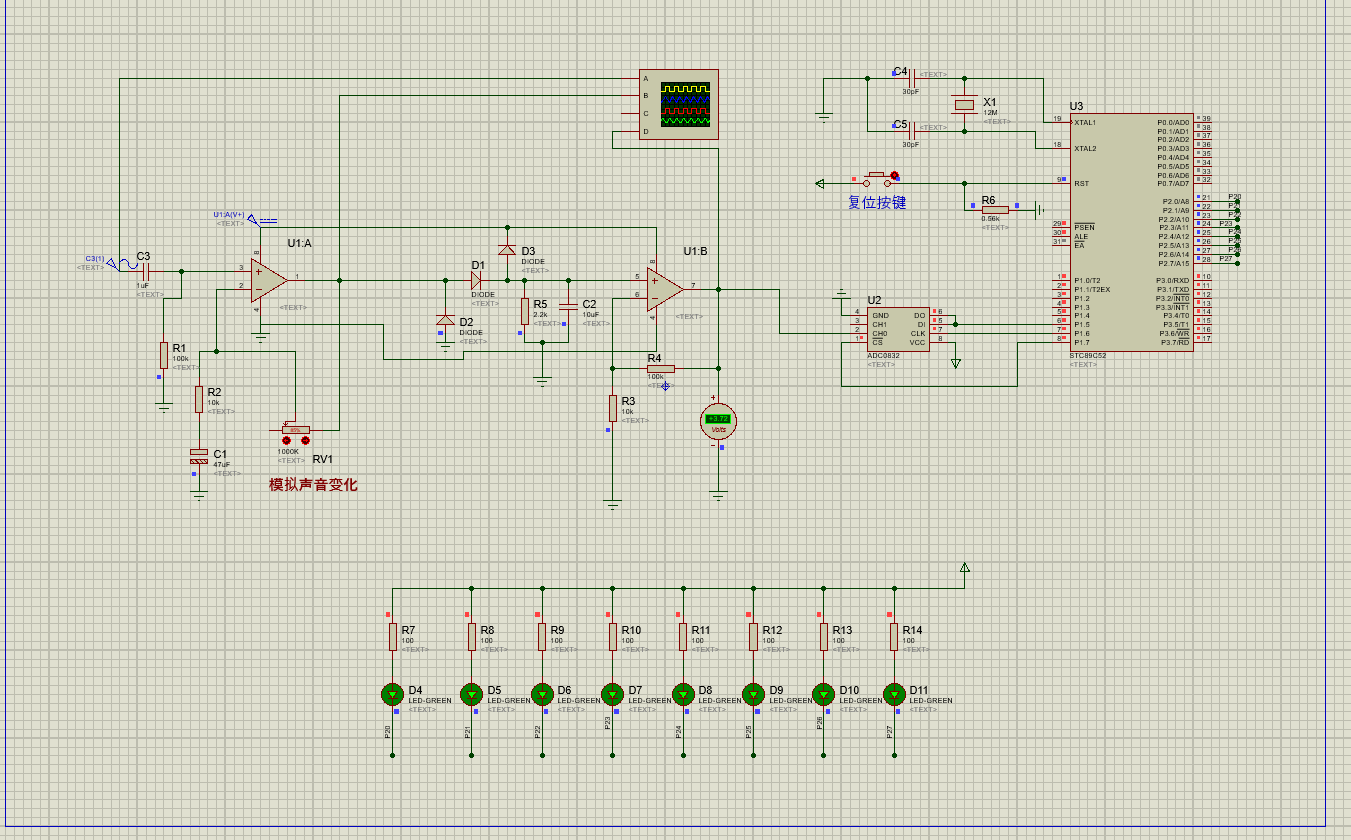The width and height of the screenshot is (1351, 840).
Task: Select the C3(1) sine generator symbol
Action: tap(122, 264)
